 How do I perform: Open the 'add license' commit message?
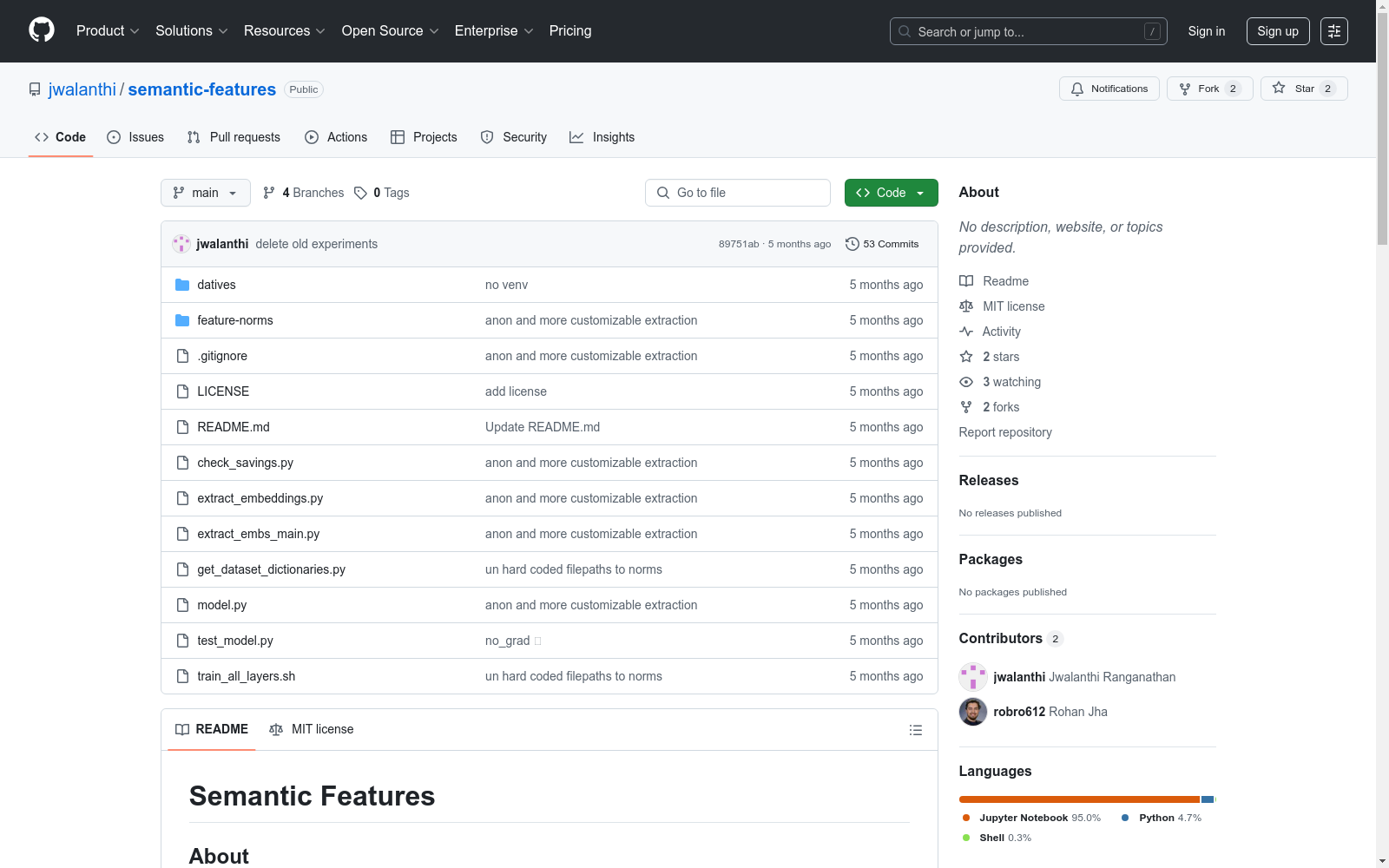pos(516,391)
